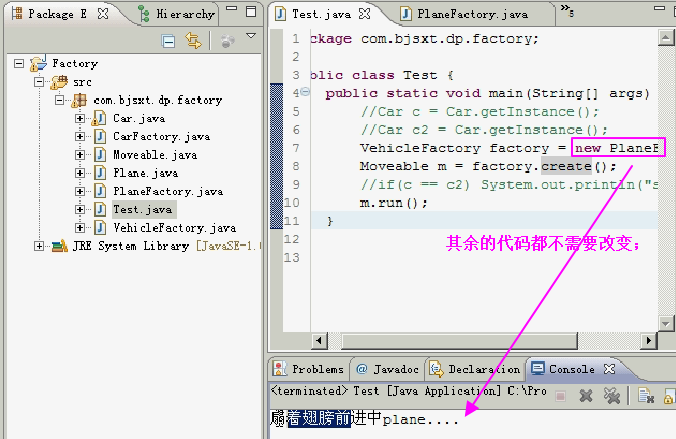Minimize the Package Explorer panel
Screen dimensions: 676x439
click(x=232, y=8)
